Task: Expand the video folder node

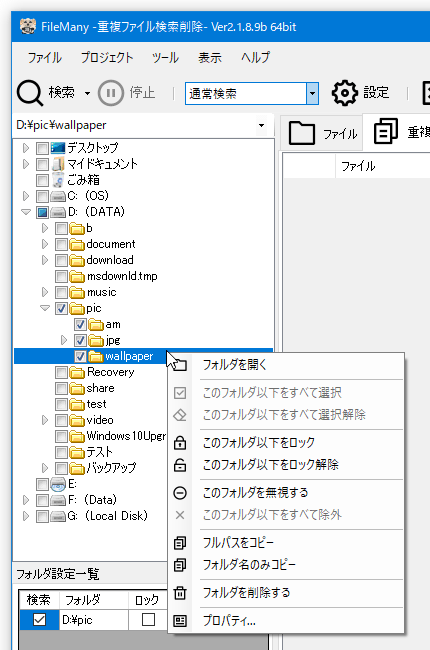Action: click(x=45, y=420)
